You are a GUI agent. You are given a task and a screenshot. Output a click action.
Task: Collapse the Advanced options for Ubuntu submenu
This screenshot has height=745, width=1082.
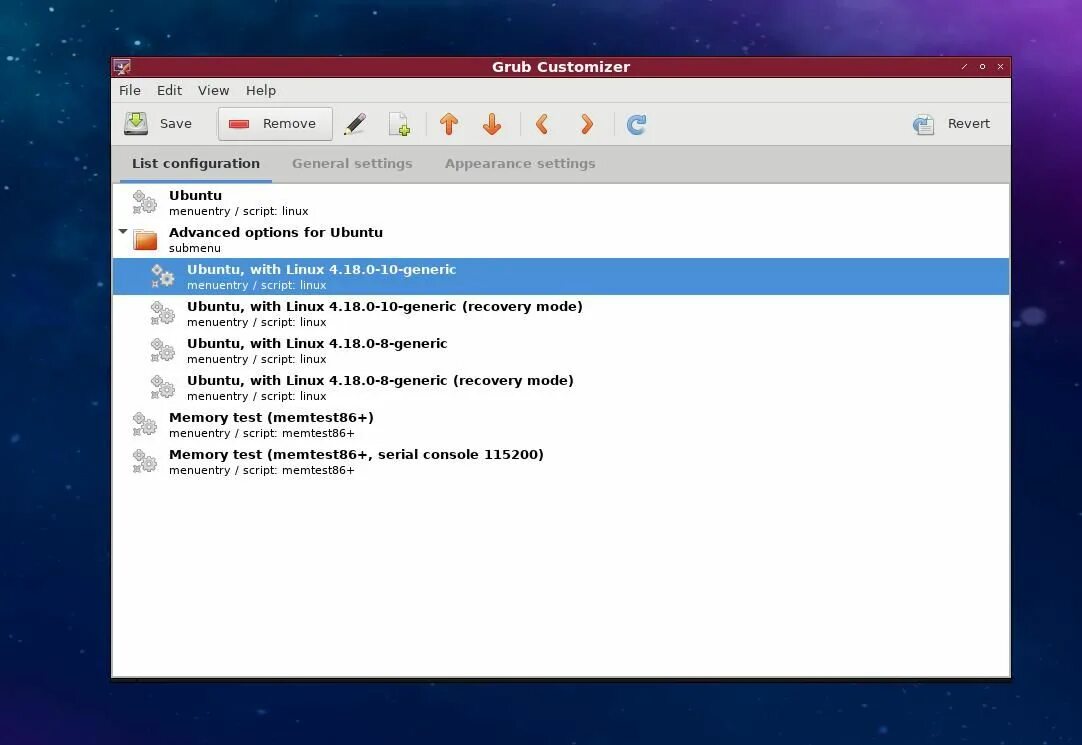click(123, 232)
